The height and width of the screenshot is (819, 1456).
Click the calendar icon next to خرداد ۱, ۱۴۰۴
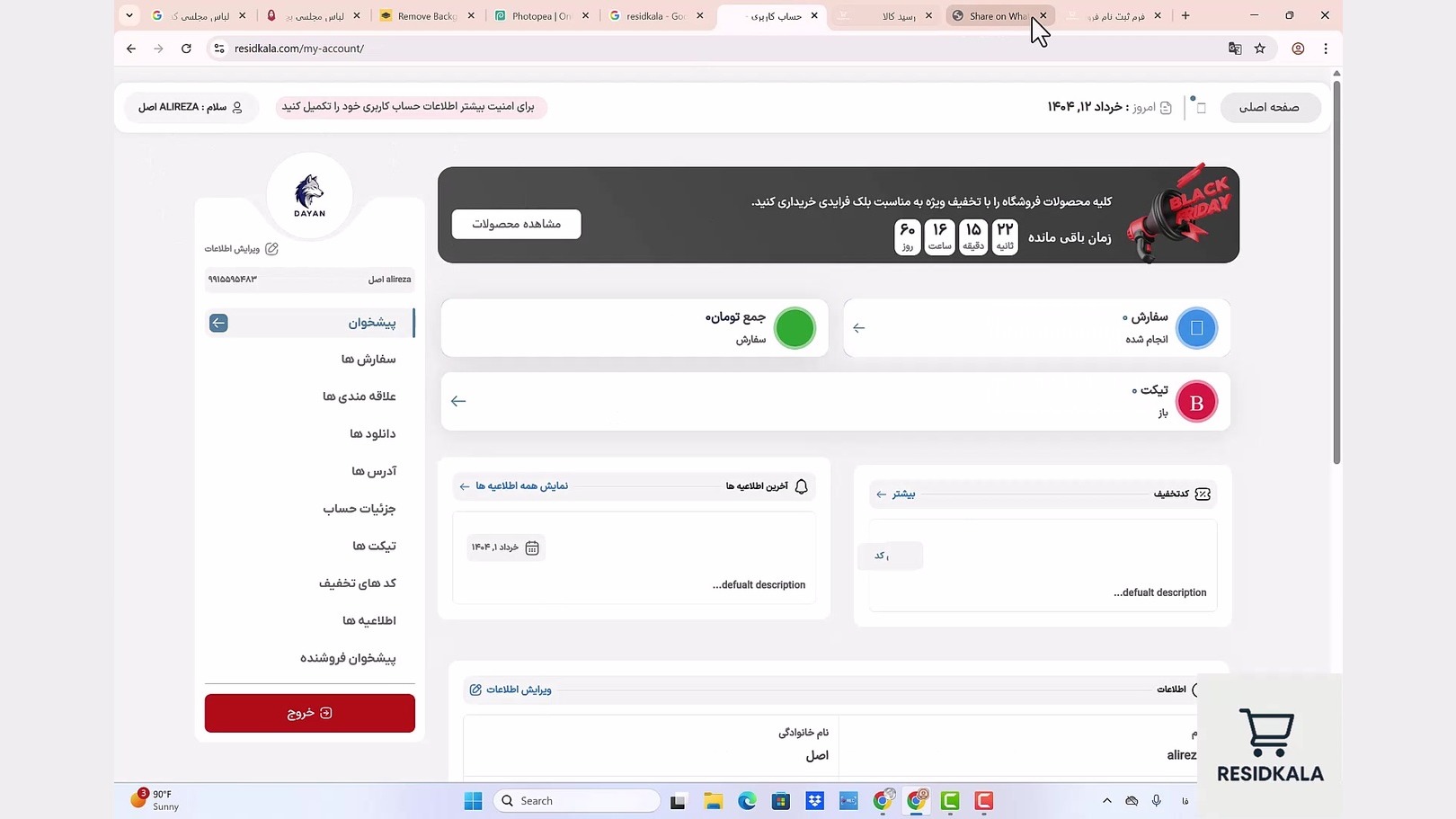point(532,547)
